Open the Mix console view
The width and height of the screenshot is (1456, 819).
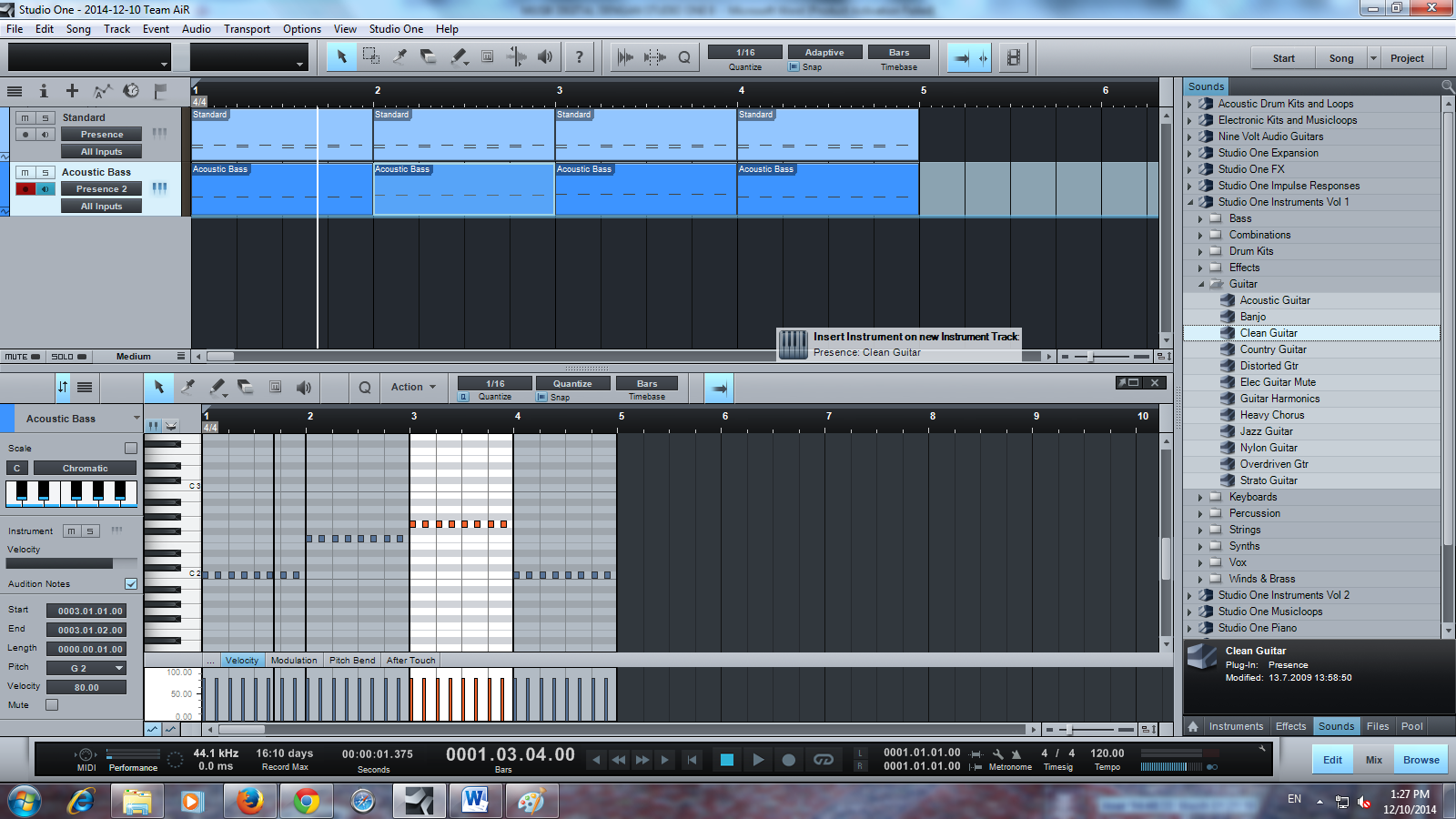[x=1373, y=760]
